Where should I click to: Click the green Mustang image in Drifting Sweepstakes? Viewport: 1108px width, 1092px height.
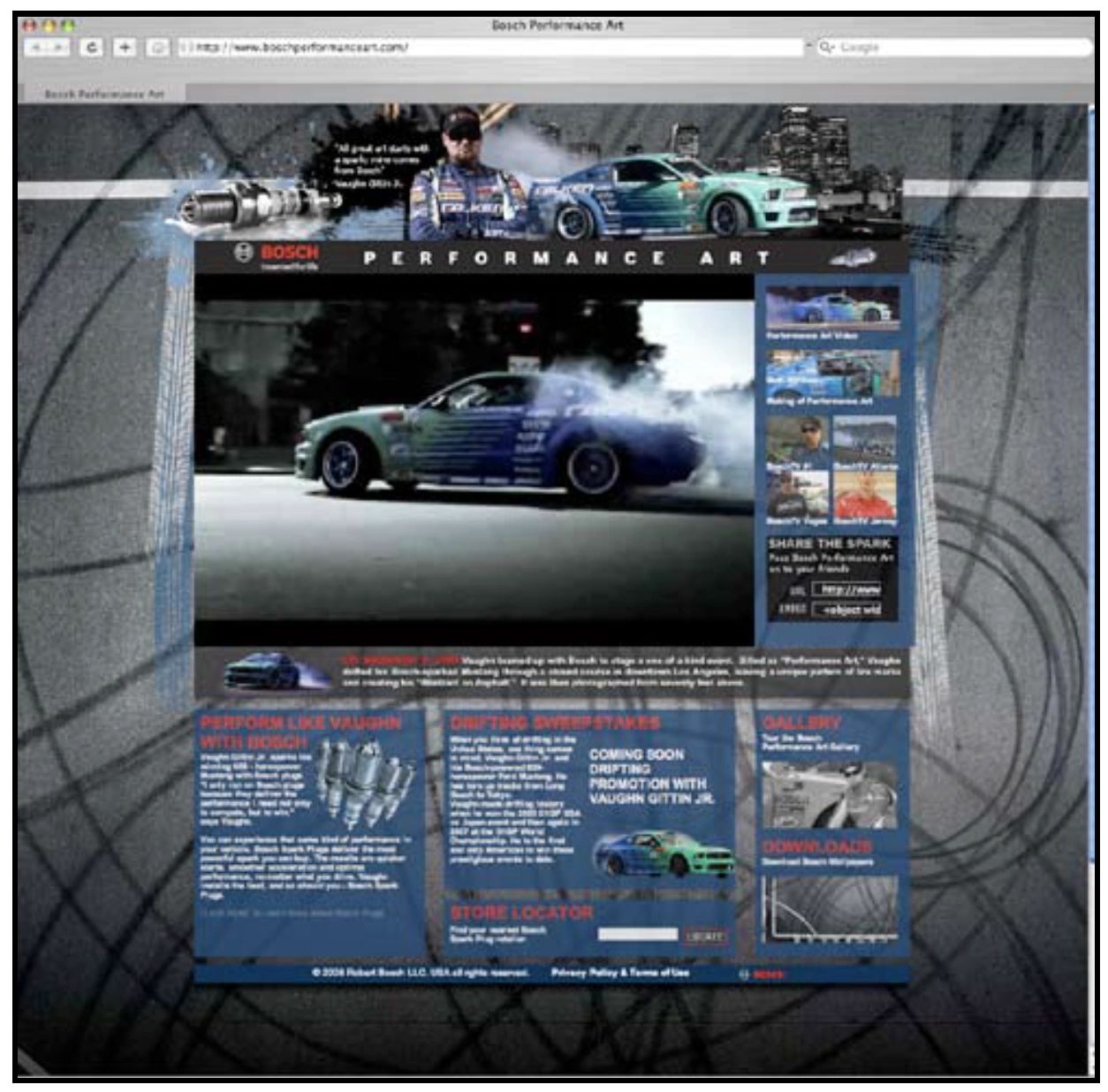(664, 853)
